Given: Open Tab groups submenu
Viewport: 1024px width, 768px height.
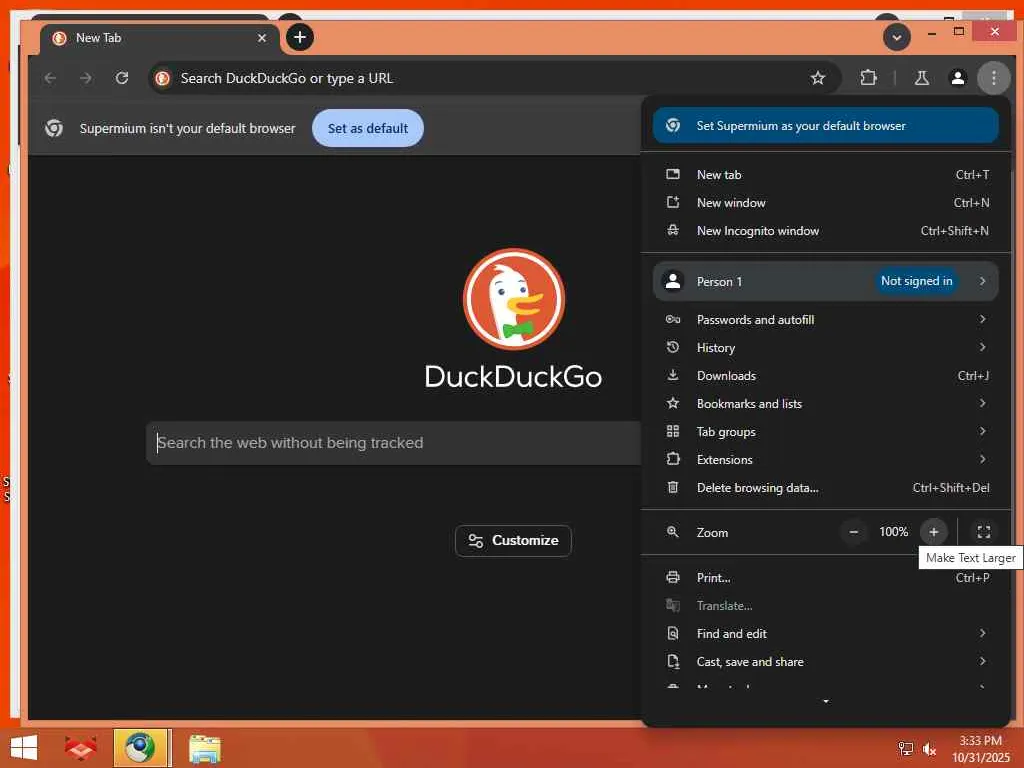Looking at the screenshot, I should pos(825,432).
